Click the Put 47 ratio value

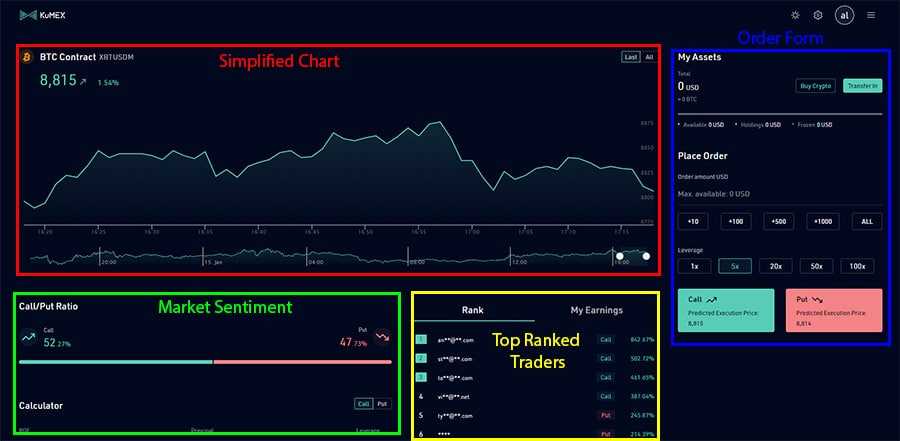point(354,343)
